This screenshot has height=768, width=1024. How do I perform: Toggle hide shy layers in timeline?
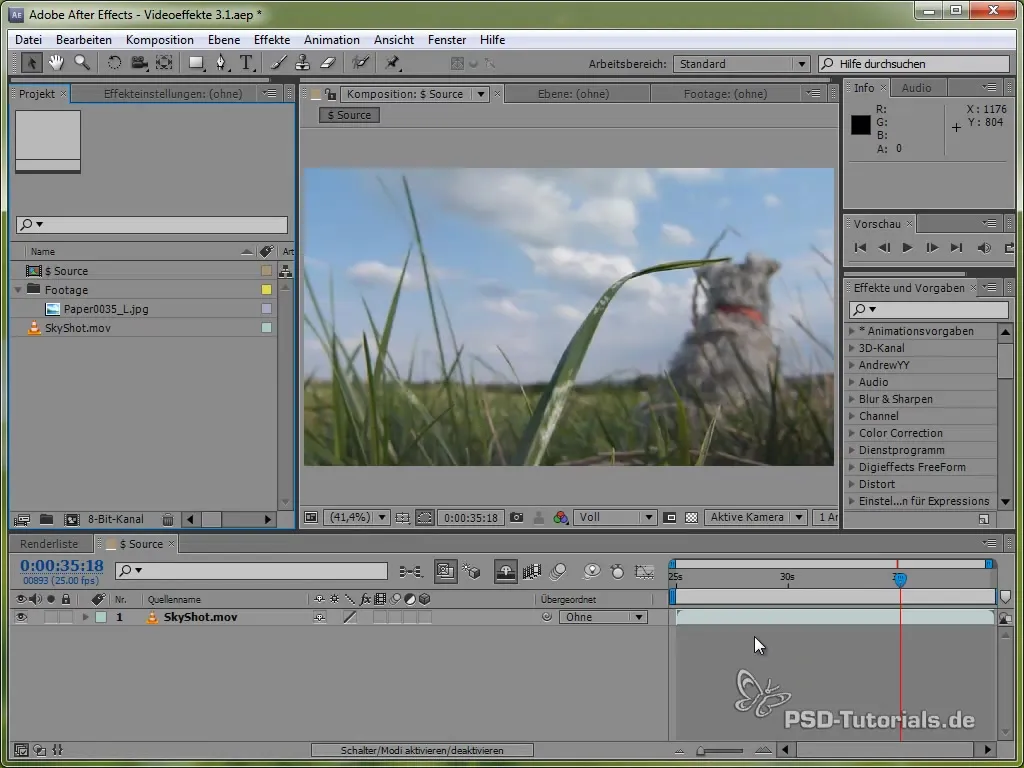coord(505,572)
